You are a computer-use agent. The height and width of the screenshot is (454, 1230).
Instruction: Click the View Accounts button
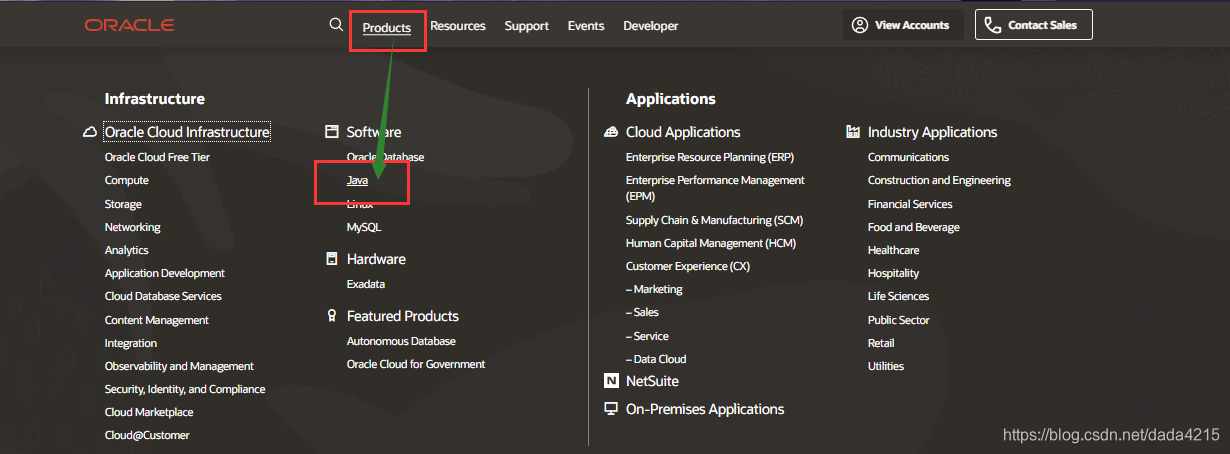point(903,25)
